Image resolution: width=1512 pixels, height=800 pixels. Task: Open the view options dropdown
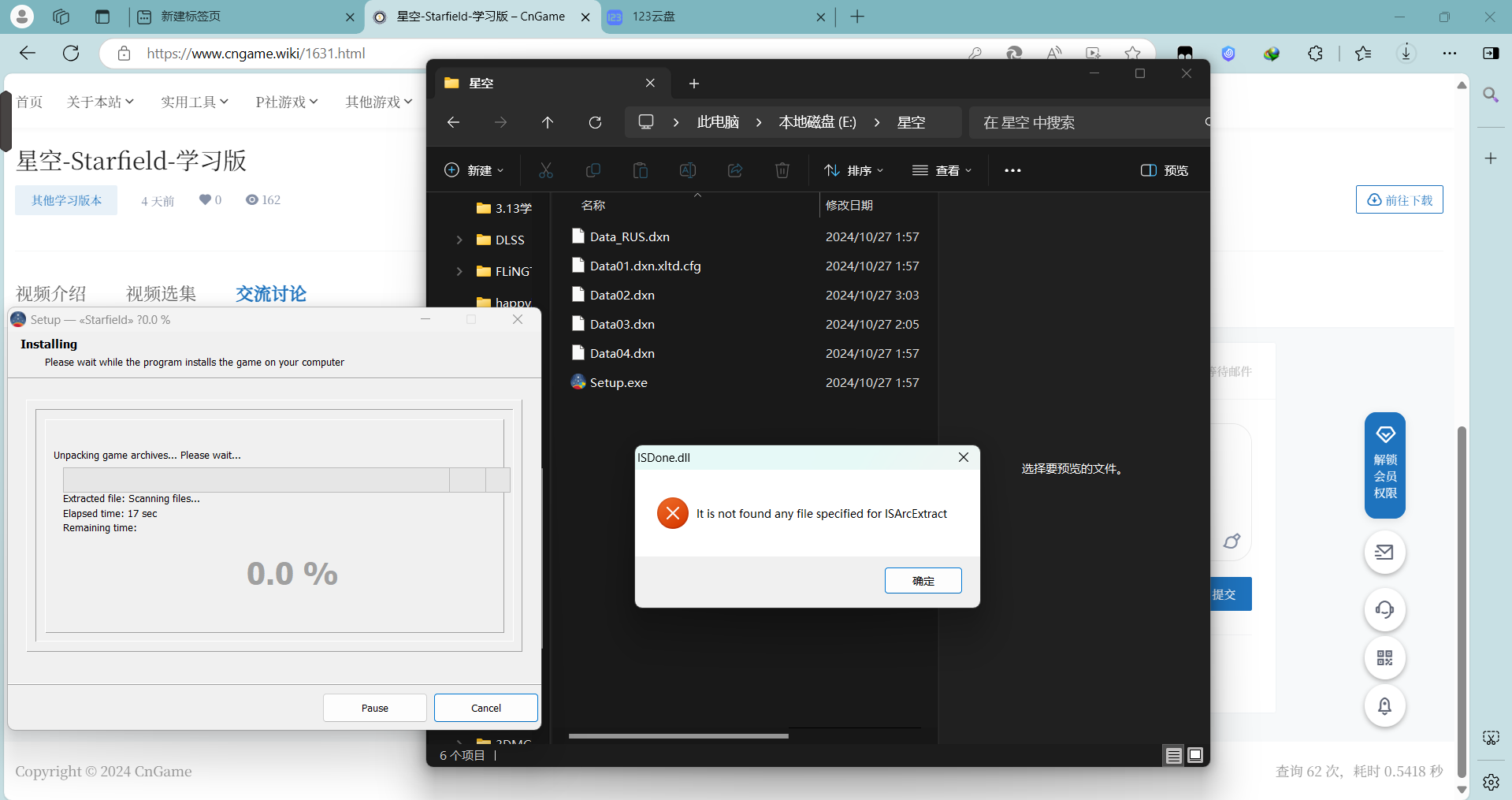[942, 170]
